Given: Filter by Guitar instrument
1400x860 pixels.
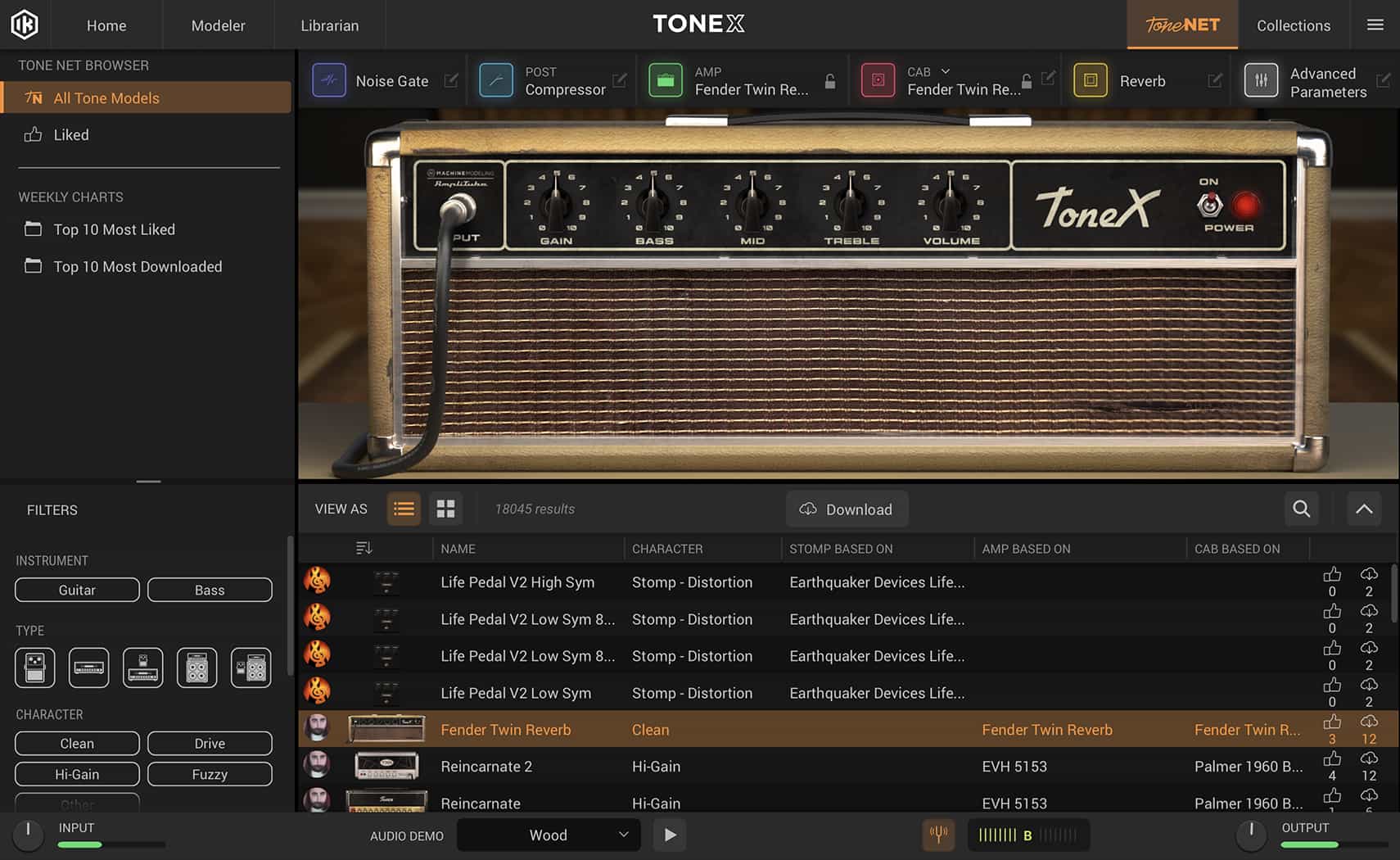Looking at the screenshot, I should click(77, 590).
